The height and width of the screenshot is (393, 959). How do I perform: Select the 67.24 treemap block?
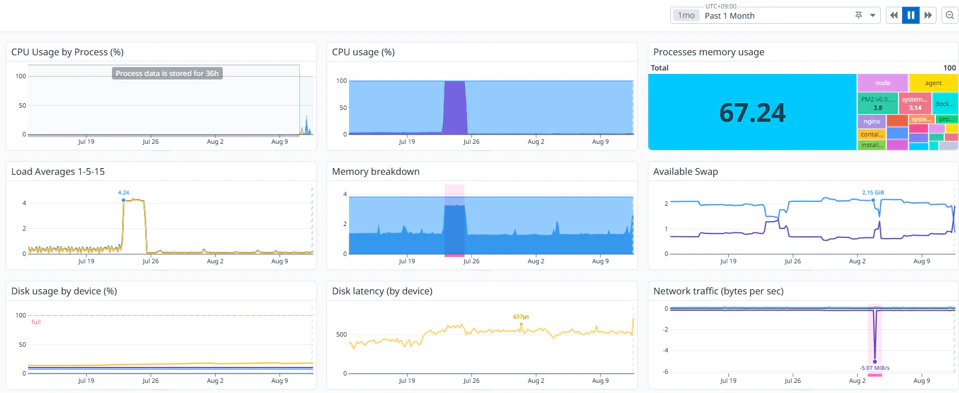pyautogui.click(x=752, y=112)
